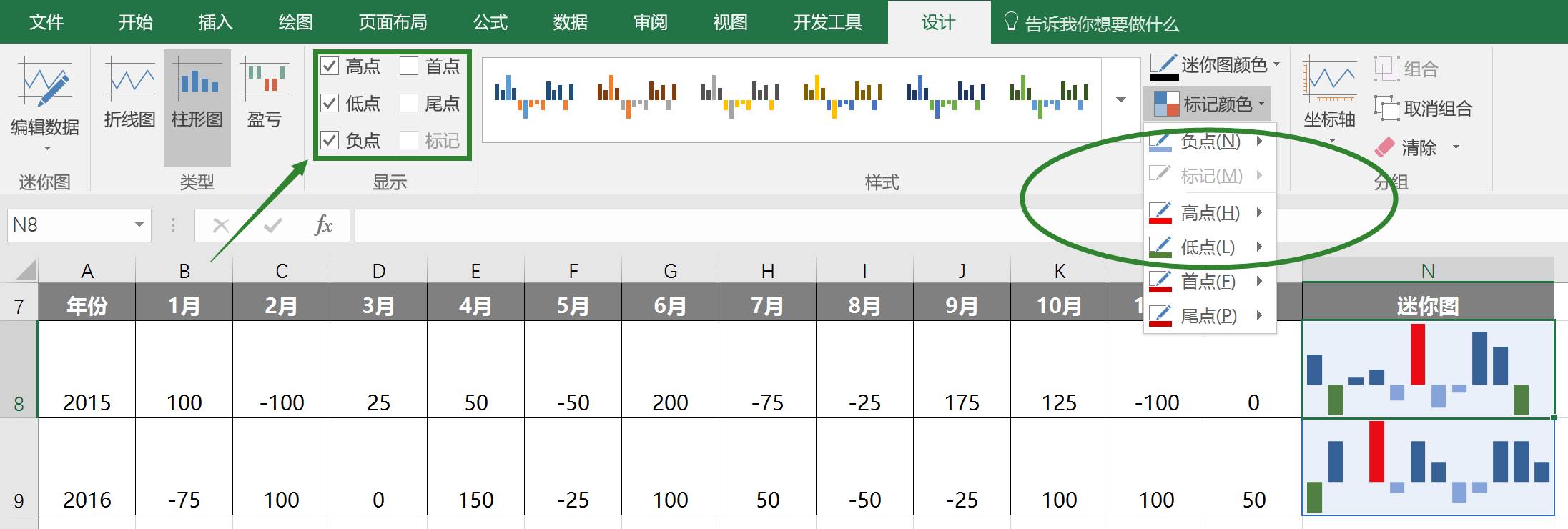The width and height of the screenshot is (1568, 529).
Task: Switch to the 开始 home tab
Action: [135, 22]
